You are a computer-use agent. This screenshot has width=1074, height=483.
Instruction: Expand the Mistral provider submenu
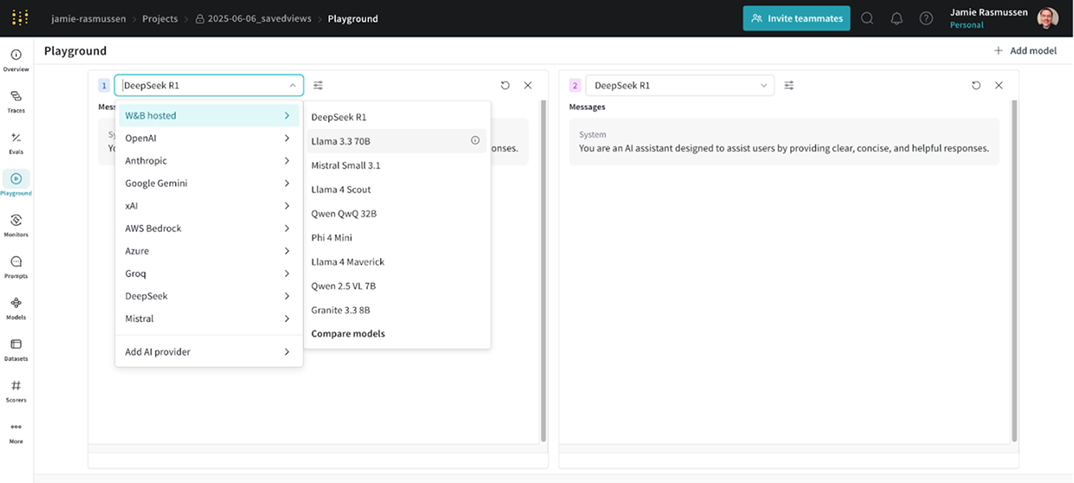click(209, 319)
